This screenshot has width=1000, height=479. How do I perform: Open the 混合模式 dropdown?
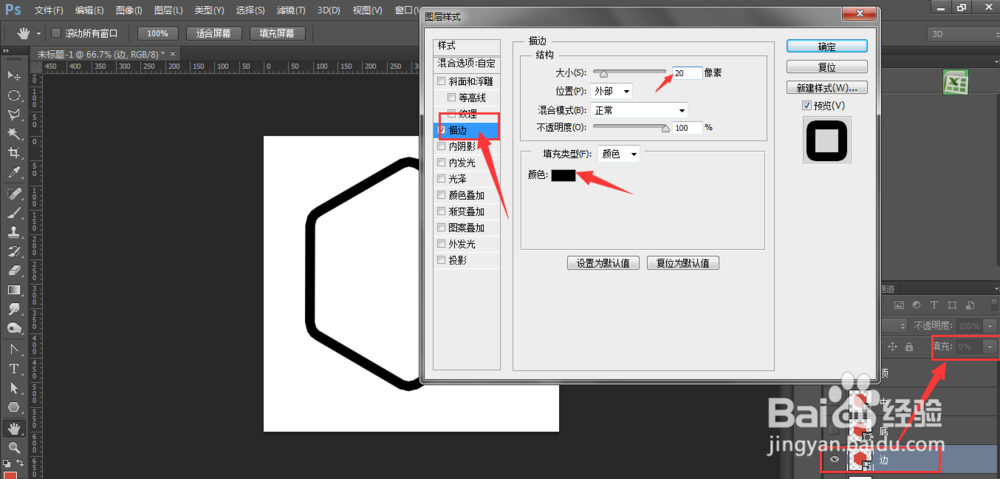tap(639, 110)
